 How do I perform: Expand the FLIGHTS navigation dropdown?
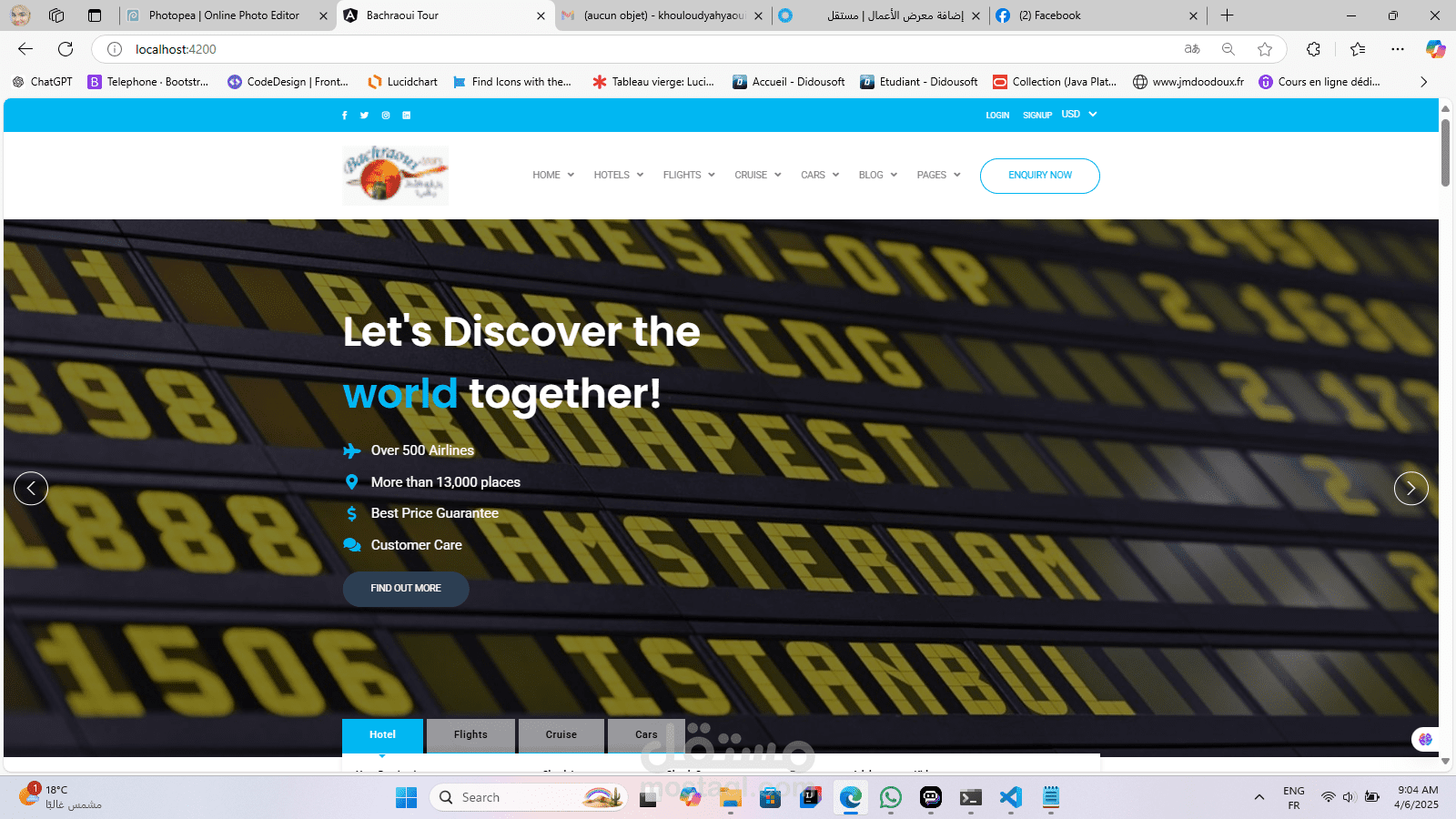(689, 175)
